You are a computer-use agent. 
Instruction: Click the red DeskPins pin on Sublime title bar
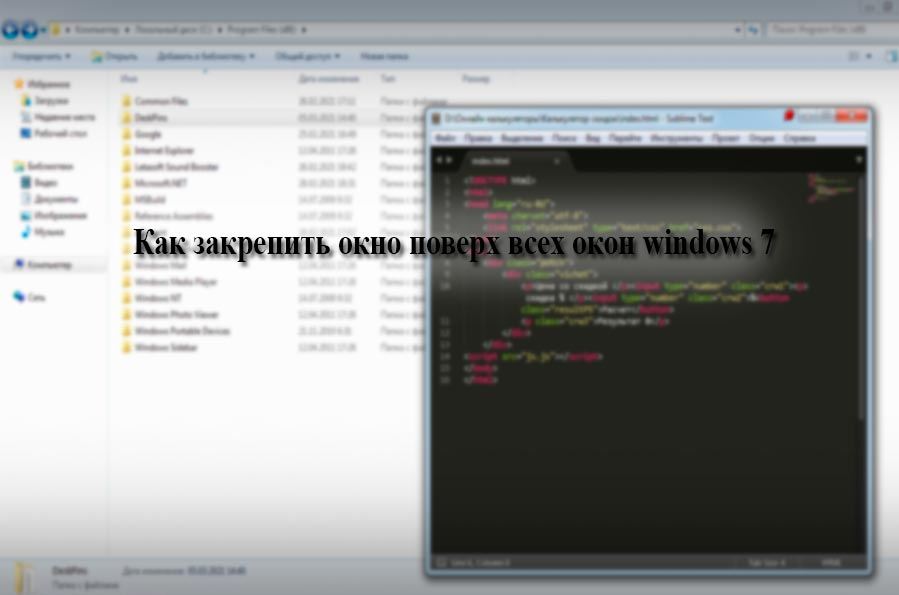(789, 115)
